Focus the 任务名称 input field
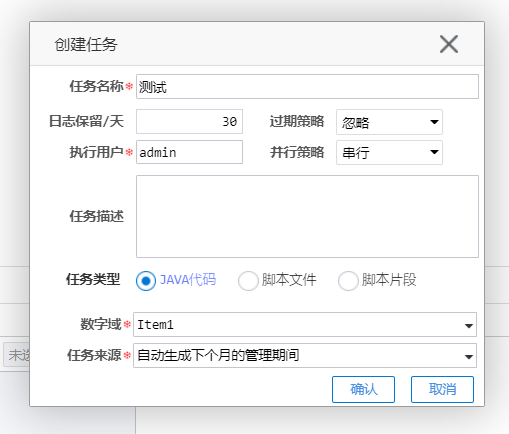 coord(307,87)
